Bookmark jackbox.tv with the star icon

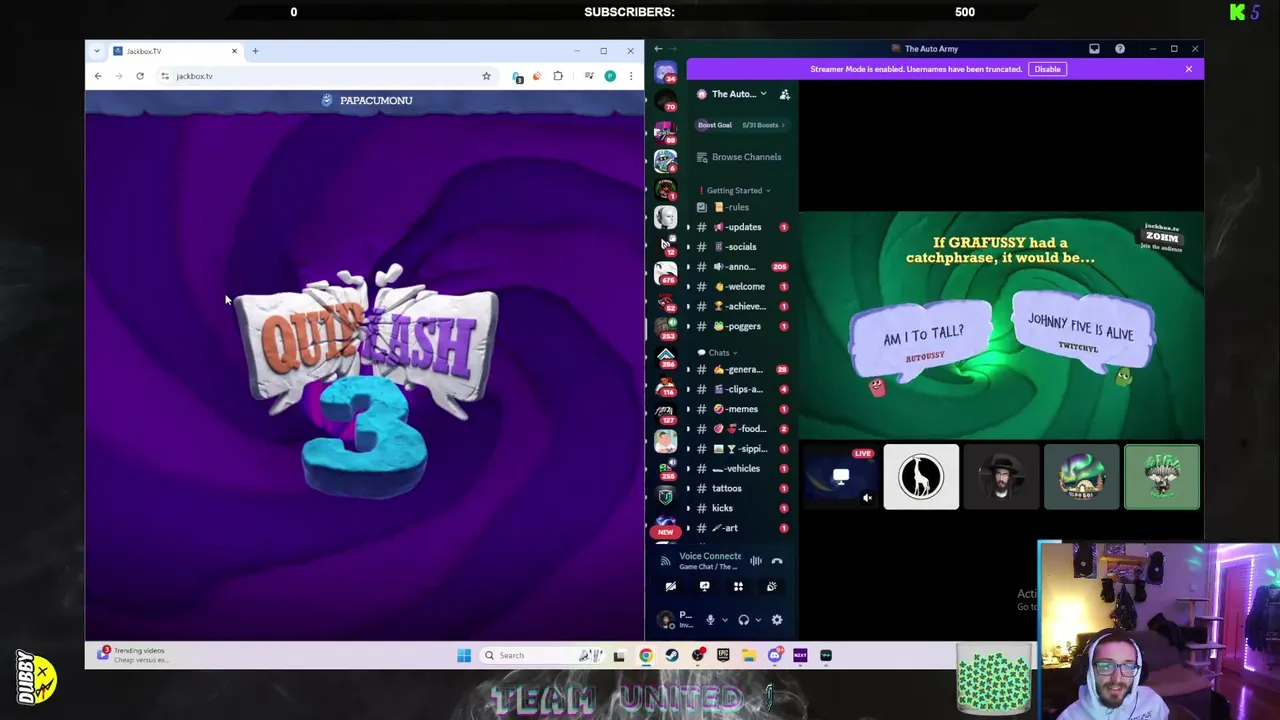tap(486, 76)
